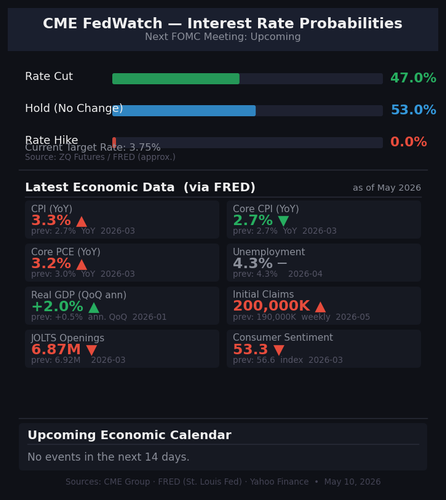
Task: Click the flat dash indicator beside Unemployment 4.3%
Action: [282, 263]
